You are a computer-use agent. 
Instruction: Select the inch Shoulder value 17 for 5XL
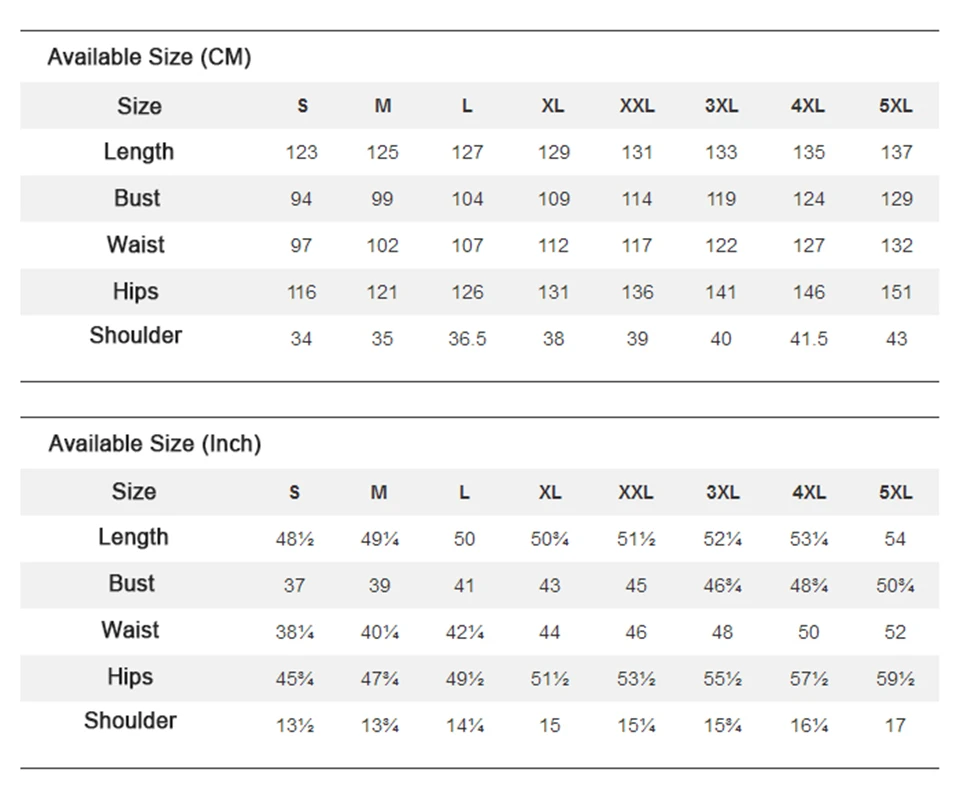pyautogui.click(x=895, y=726)
